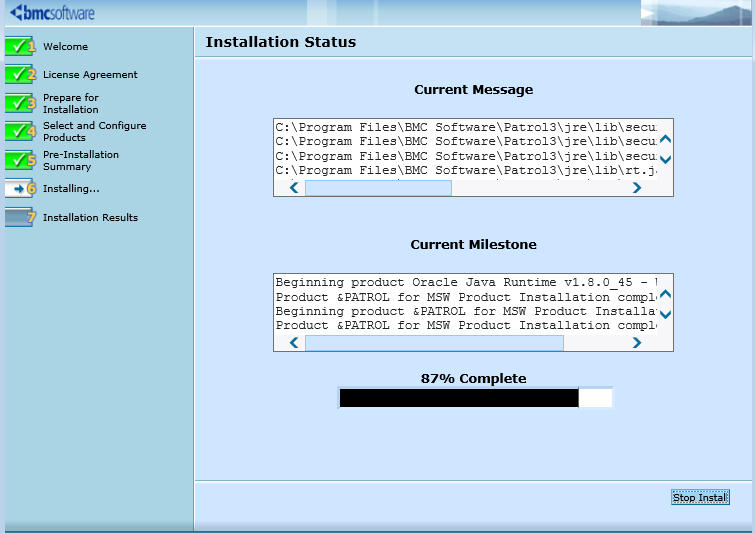This screenshot has height=533, width=755.
Task: Click Current Milestone horizontal scrollbar thumb
Action: (x=434, y=343)
